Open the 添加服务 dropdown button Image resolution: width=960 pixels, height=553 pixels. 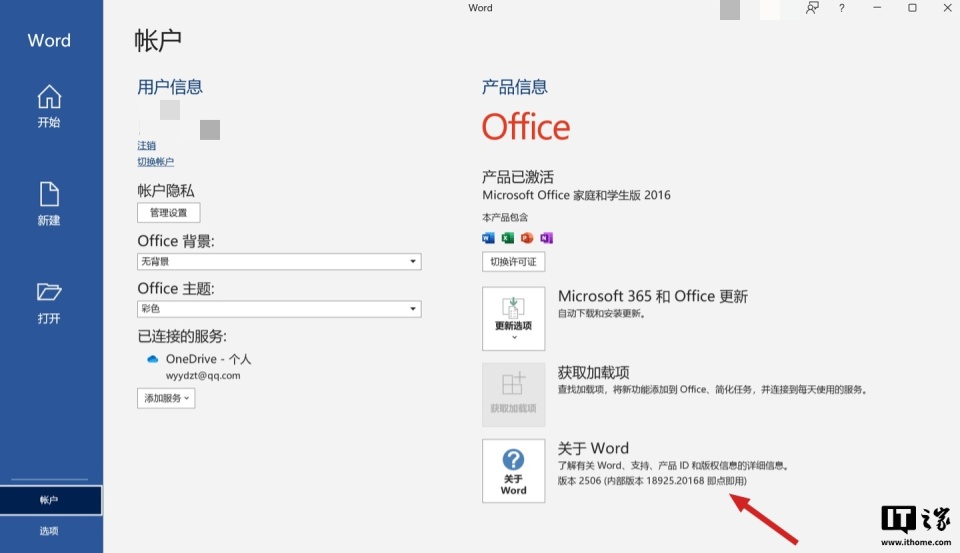coord(166,398)
